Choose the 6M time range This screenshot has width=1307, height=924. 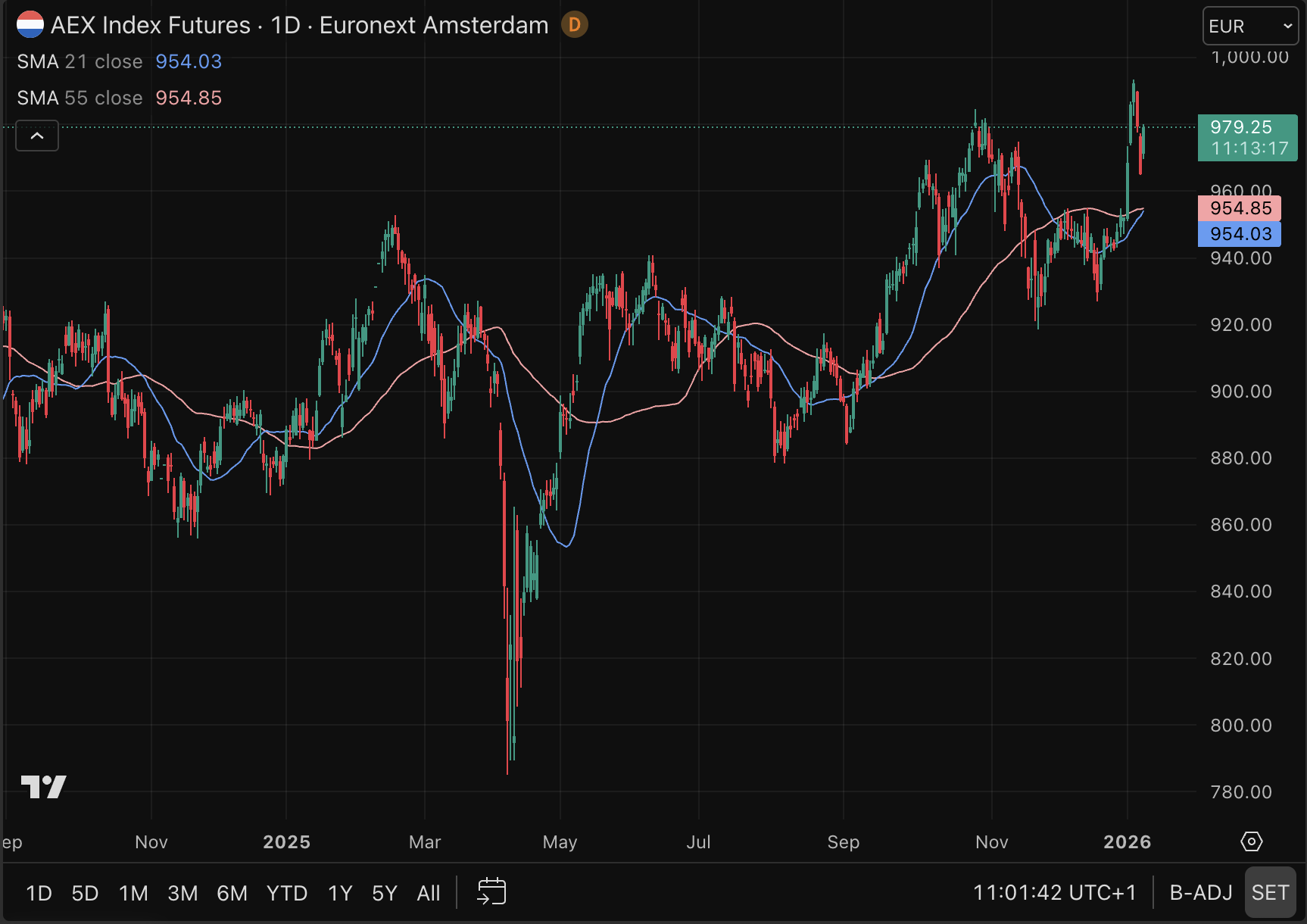232,893
